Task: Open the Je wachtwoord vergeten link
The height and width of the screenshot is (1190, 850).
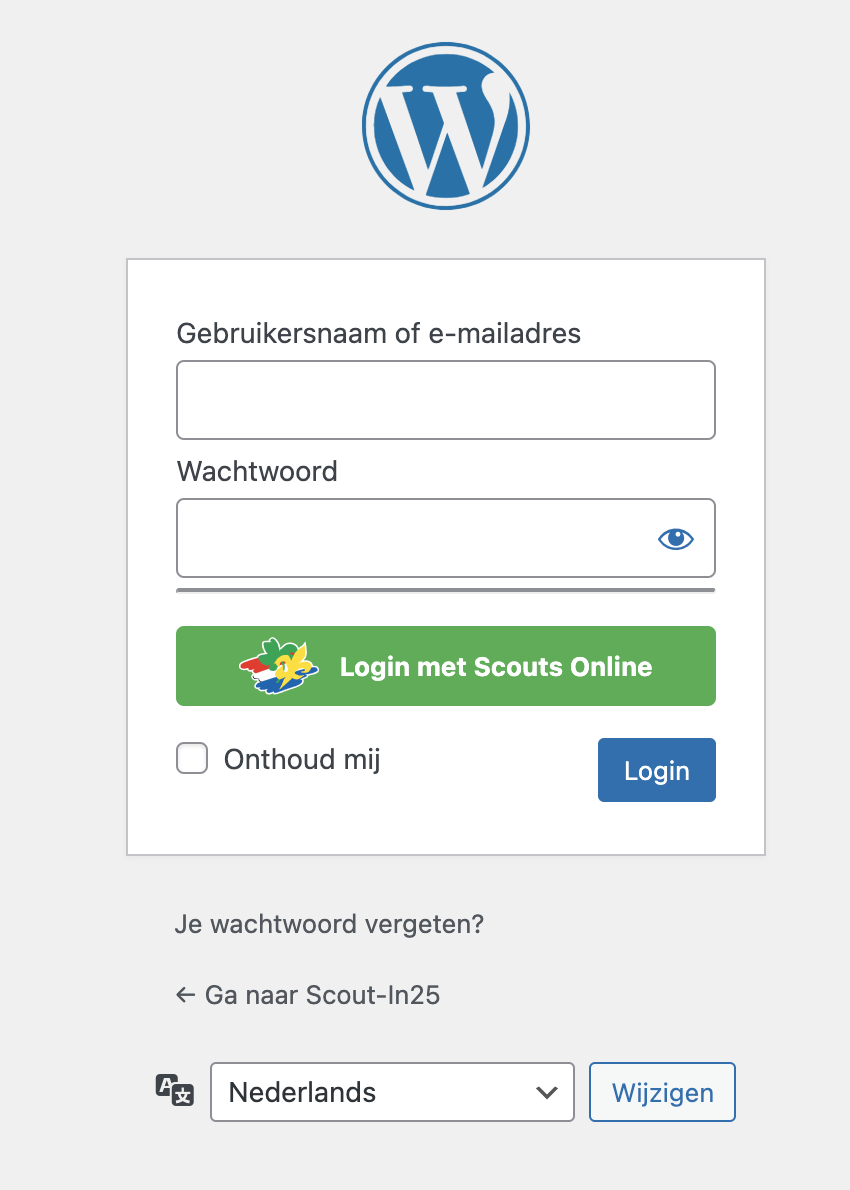Action: pyautogui.click(x=330, y=924)
